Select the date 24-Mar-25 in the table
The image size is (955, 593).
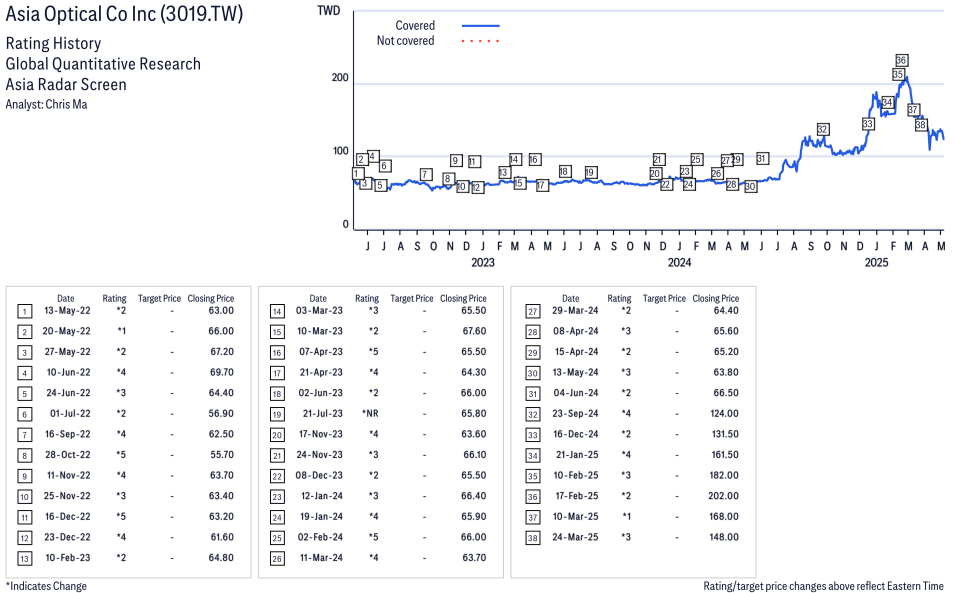tap(575, 537)
